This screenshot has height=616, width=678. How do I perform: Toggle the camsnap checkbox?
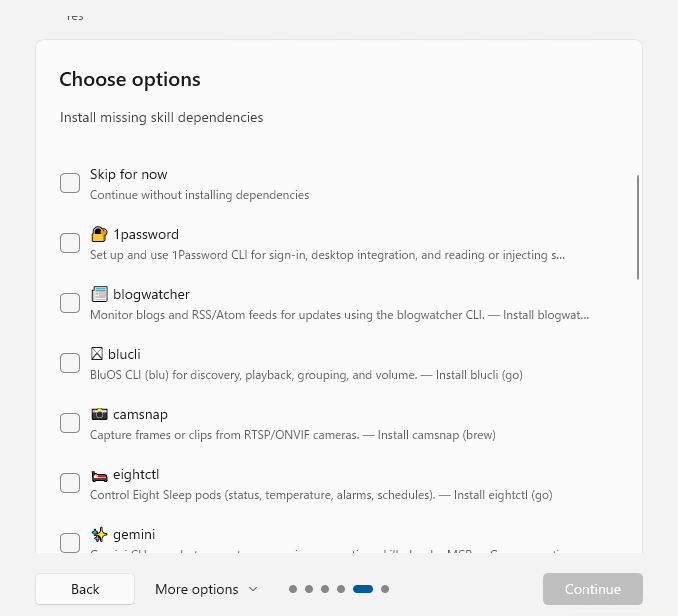pos(70,423)
